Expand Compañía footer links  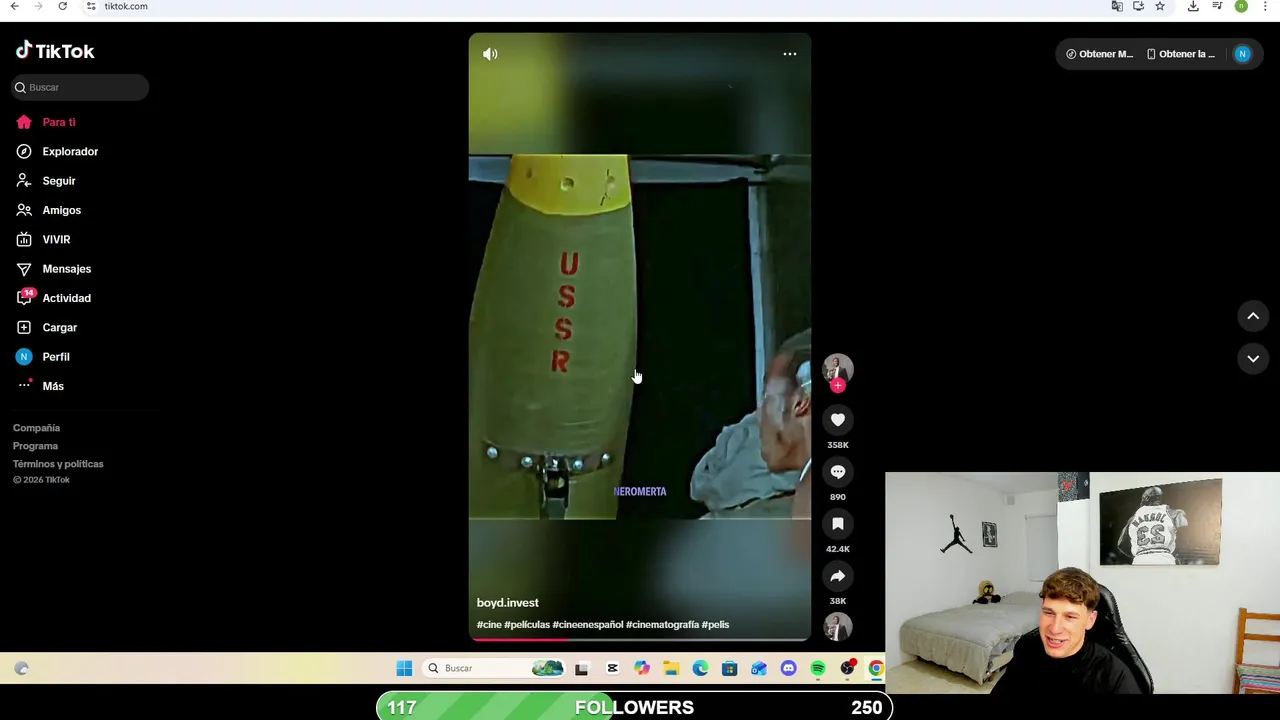[36, 428]
